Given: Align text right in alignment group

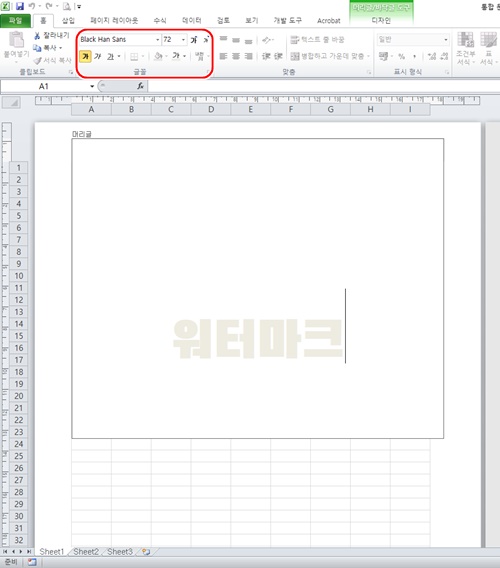Looking at the screenshot, I should pyautogui.click(x=248, y=56).
